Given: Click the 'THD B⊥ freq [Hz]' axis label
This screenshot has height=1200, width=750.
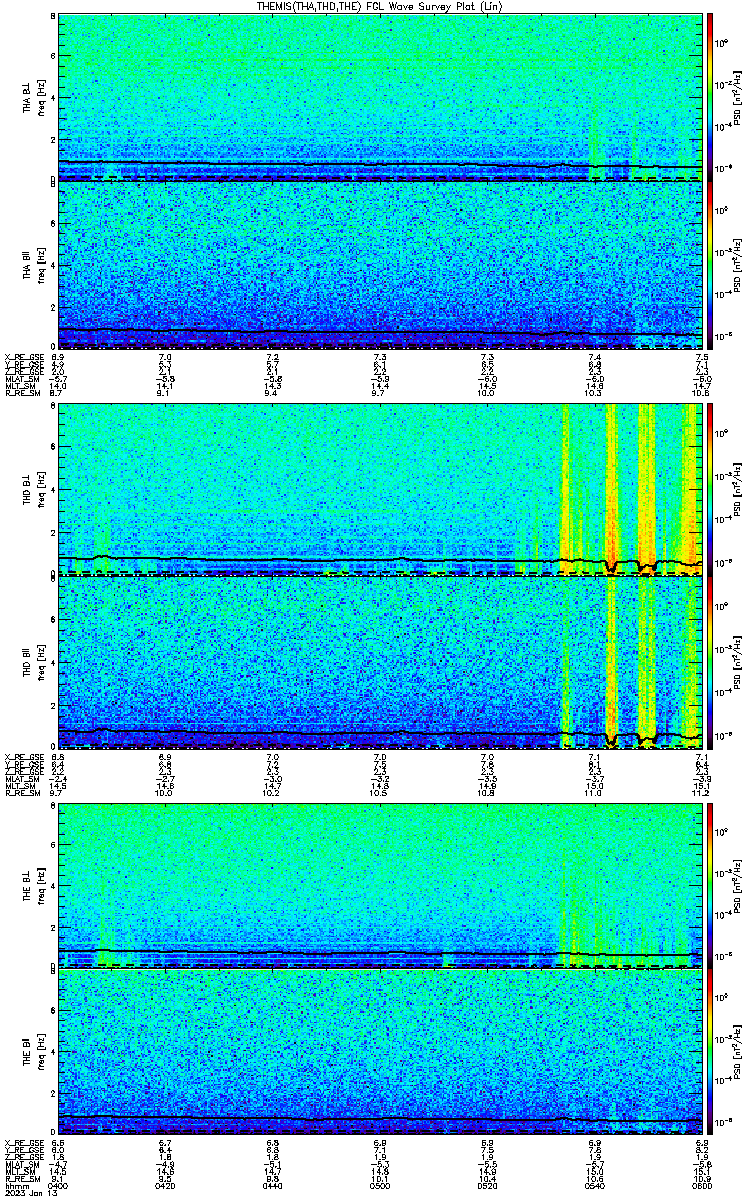Looking at the screenshot, I should (x=34, y=490).
